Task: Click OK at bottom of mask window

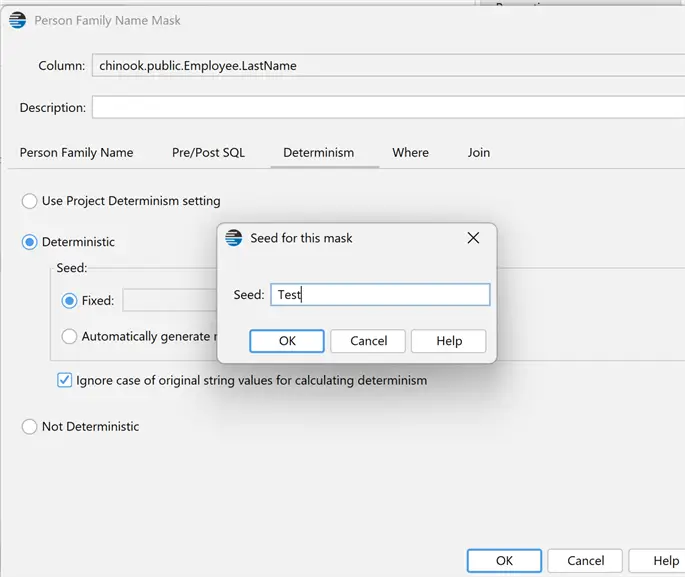Action: [x=504, y=560]
